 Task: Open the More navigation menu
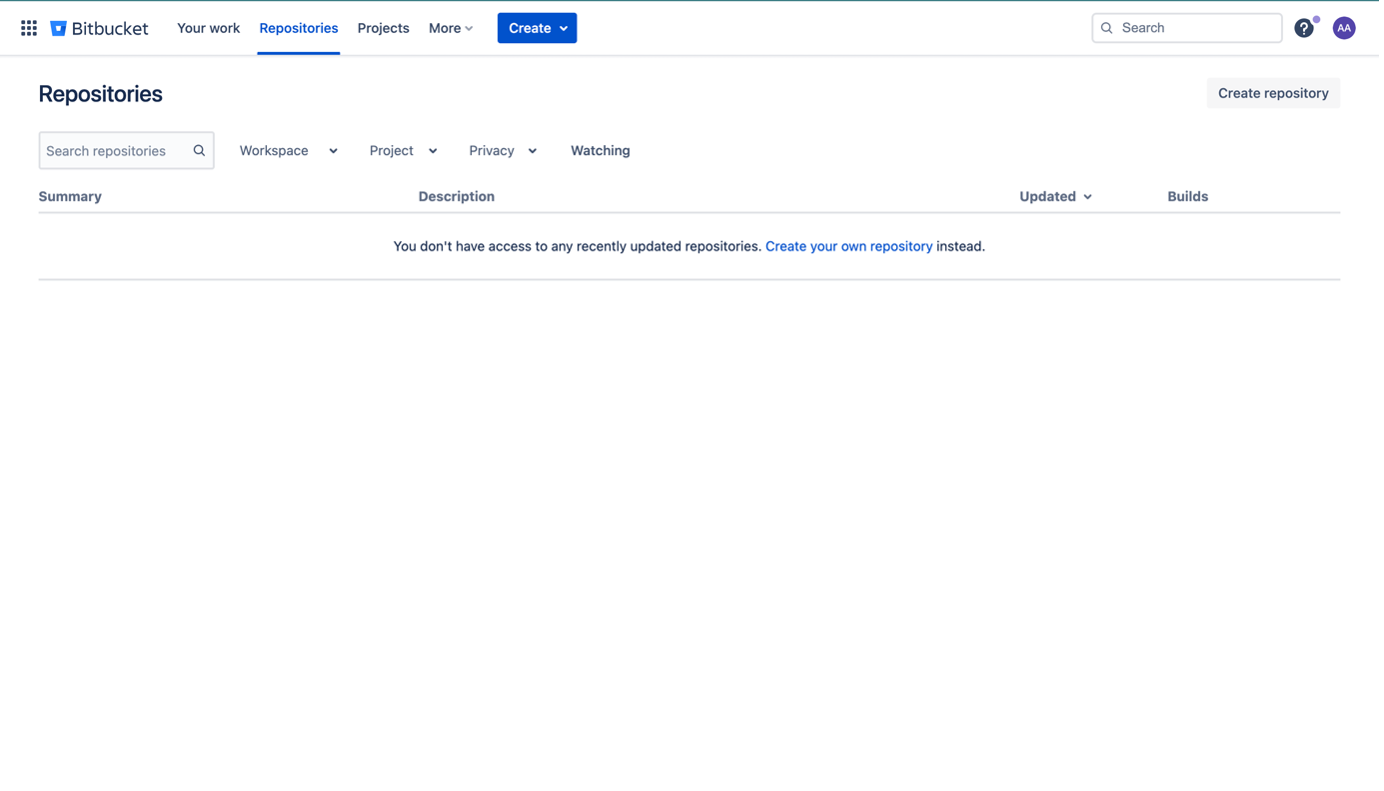tap(450, 28)
